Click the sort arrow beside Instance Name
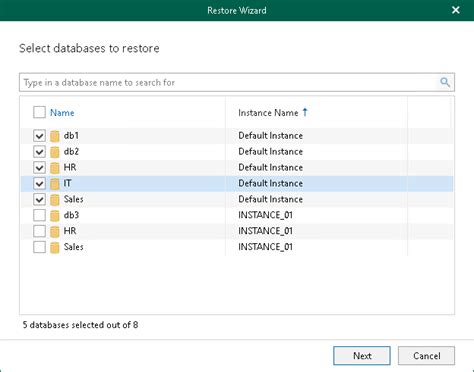Viewport: 474px width, 372px height. 305,112
